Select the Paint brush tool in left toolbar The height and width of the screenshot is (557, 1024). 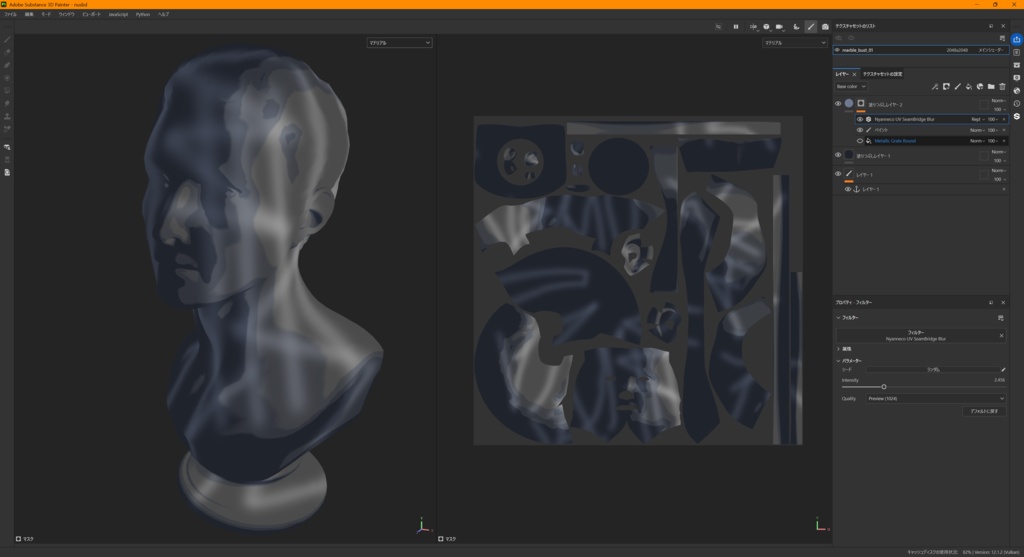point(7,40)
